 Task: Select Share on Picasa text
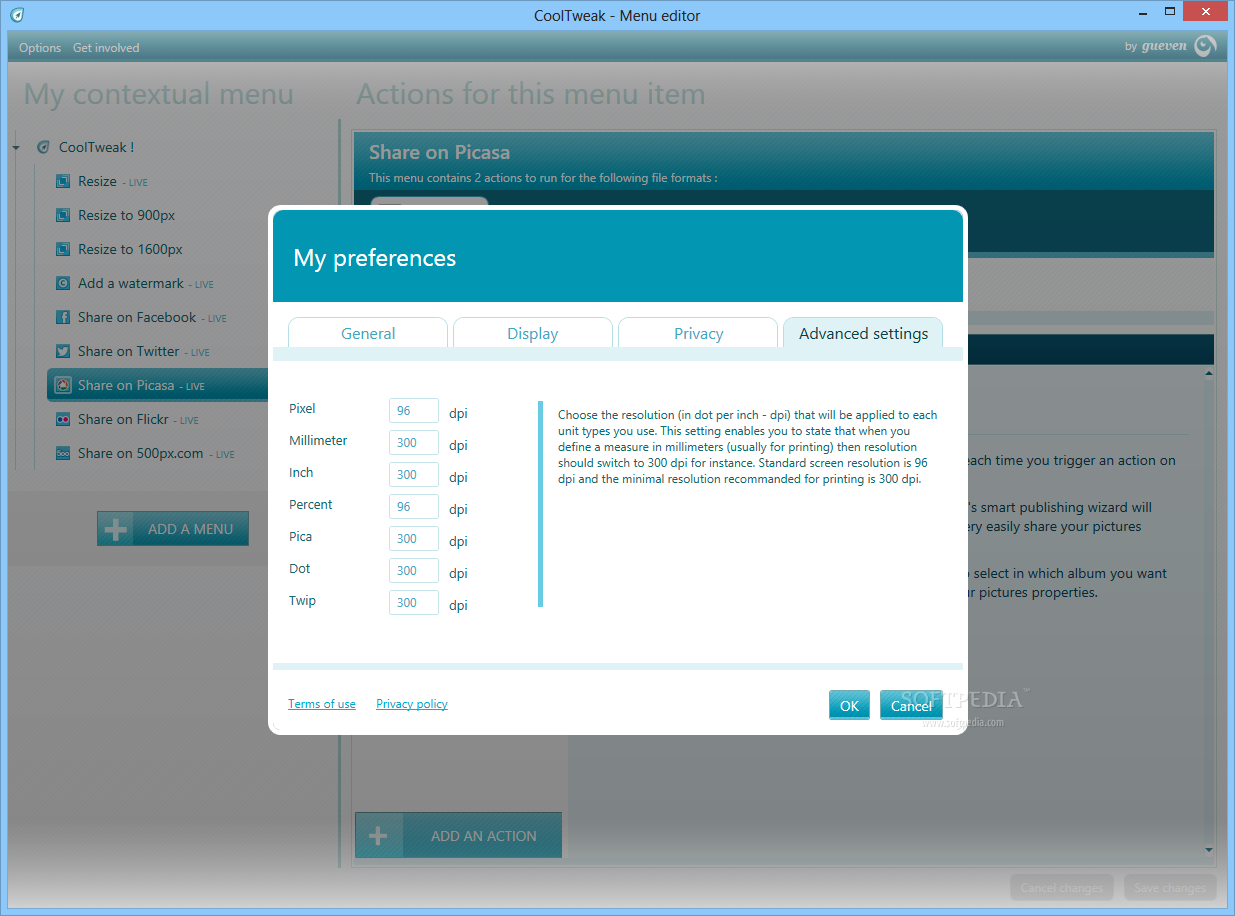tap(126, 385)
